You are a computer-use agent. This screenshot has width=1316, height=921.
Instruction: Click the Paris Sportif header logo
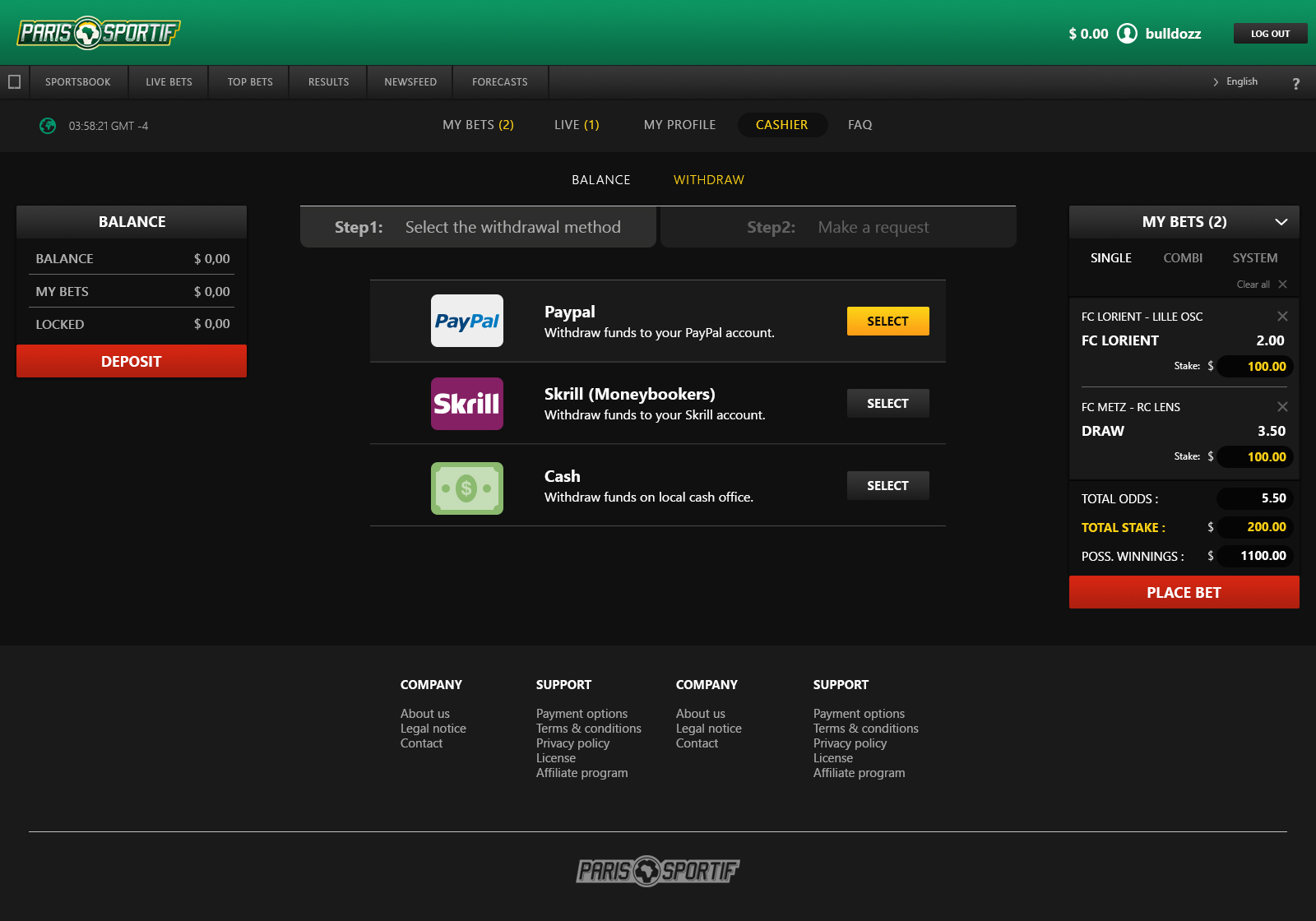point(99,33)
